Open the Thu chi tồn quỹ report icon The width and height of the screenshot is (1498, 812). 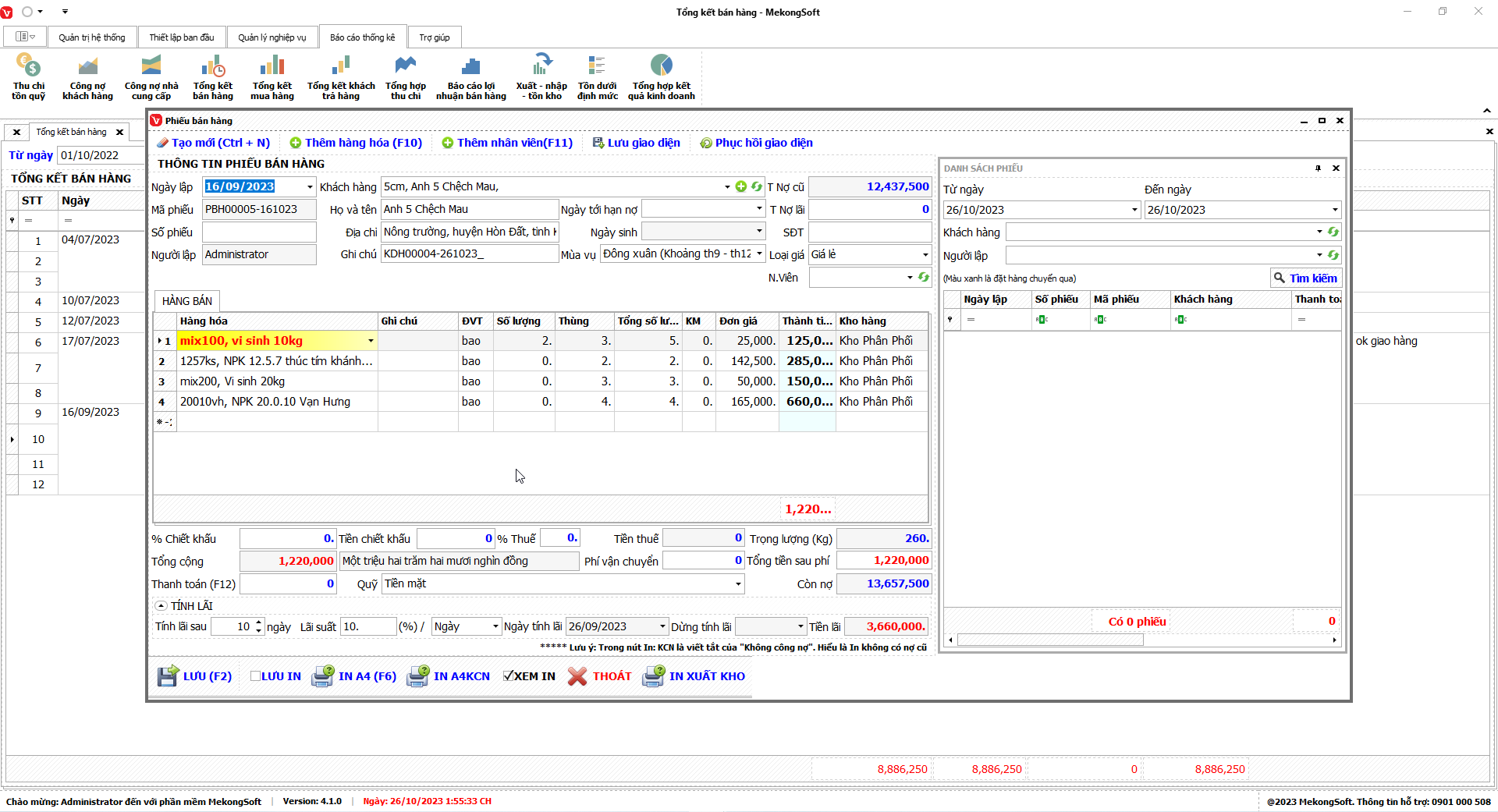coord(28,76)
